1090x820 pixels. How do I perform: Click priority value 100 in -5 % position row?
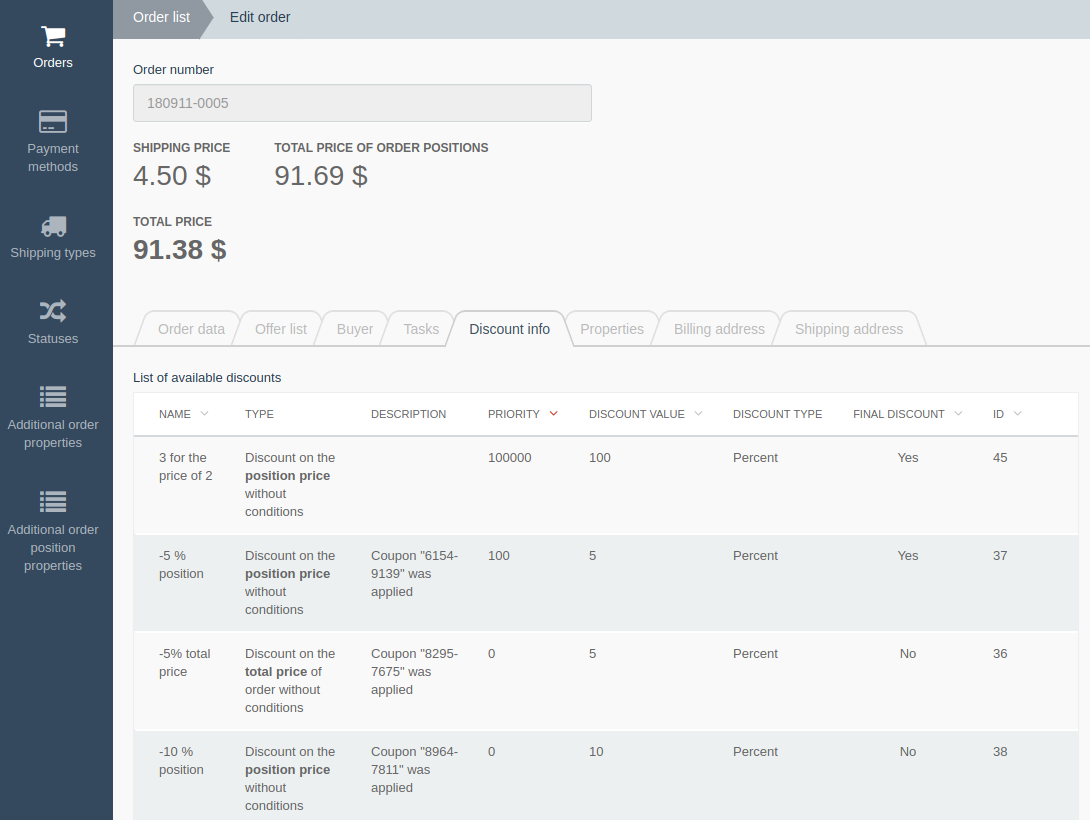coord(498,556)
